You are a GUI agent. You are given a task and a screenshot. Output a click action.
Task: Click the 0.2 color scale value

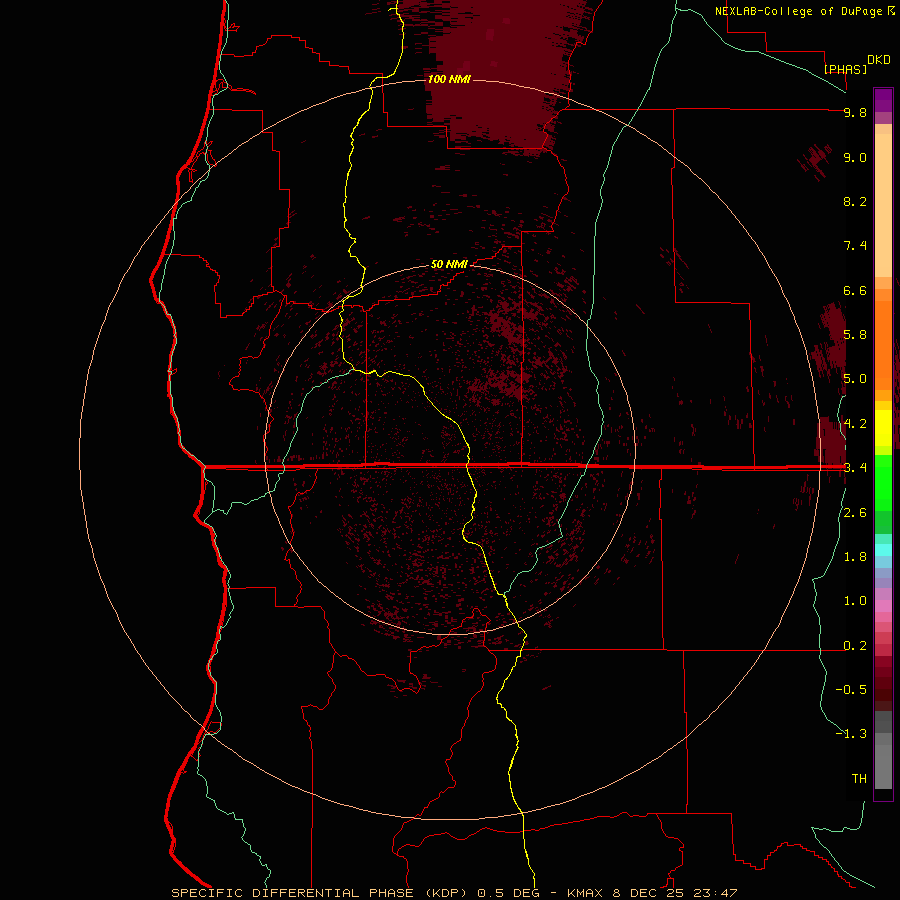(x=855, y=646)
